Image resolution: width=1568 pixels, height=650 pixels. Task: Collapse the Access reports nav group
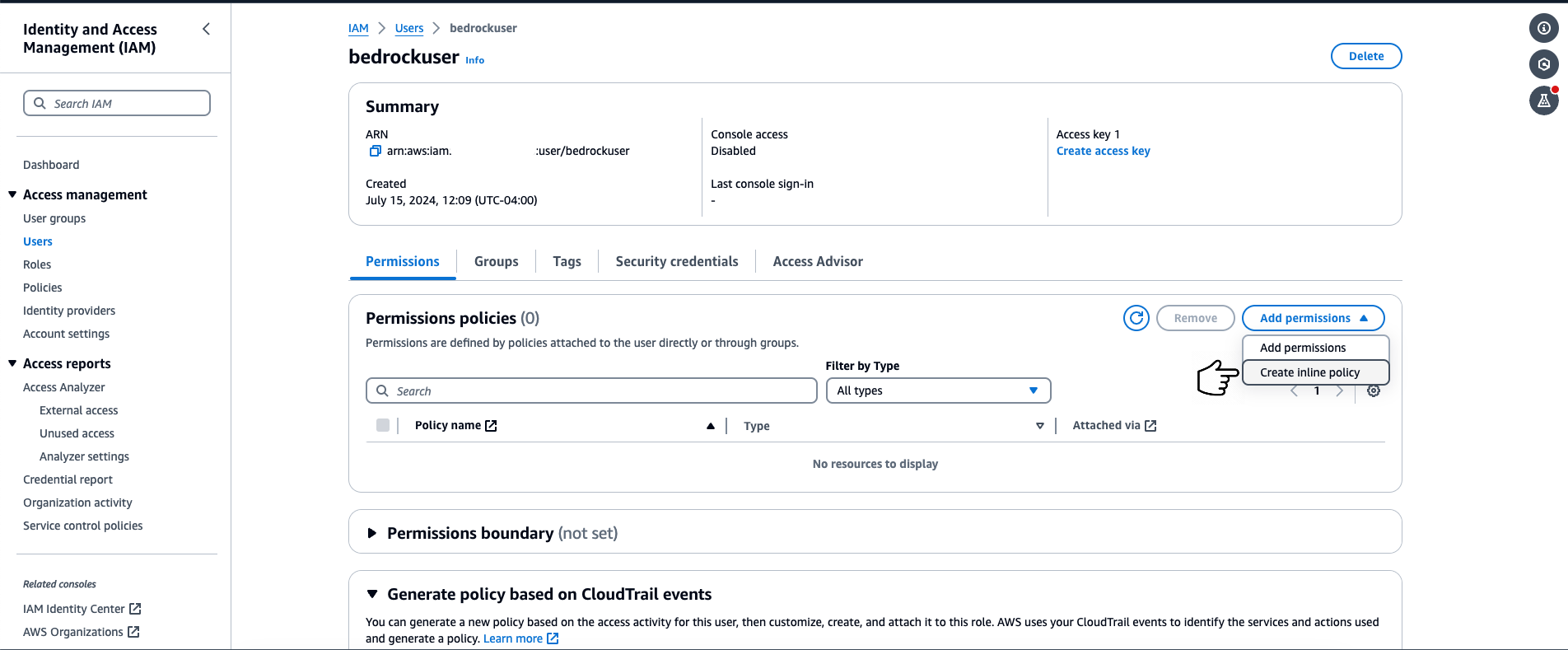click(x=12, y=363)
